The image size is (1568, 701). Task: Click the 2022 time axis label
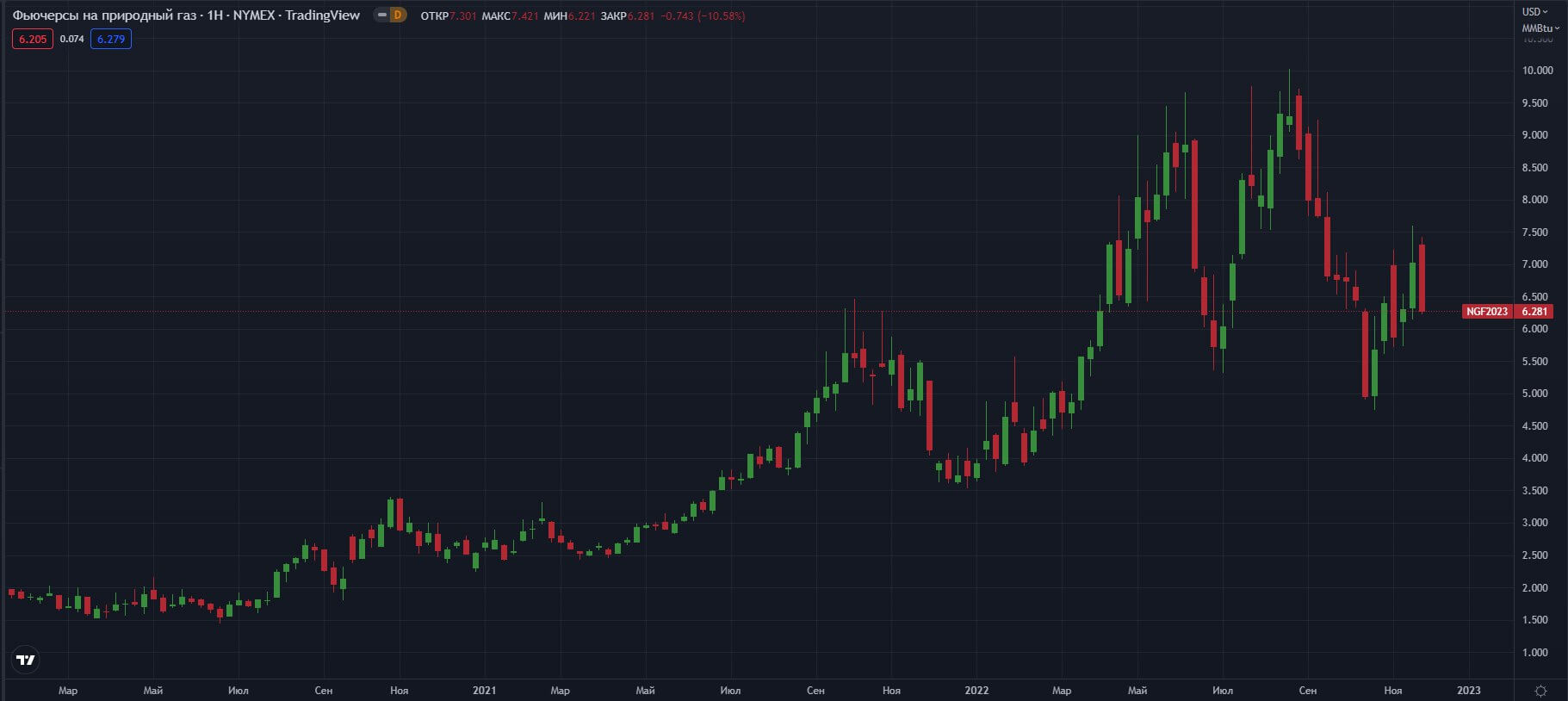coord(976,691)
